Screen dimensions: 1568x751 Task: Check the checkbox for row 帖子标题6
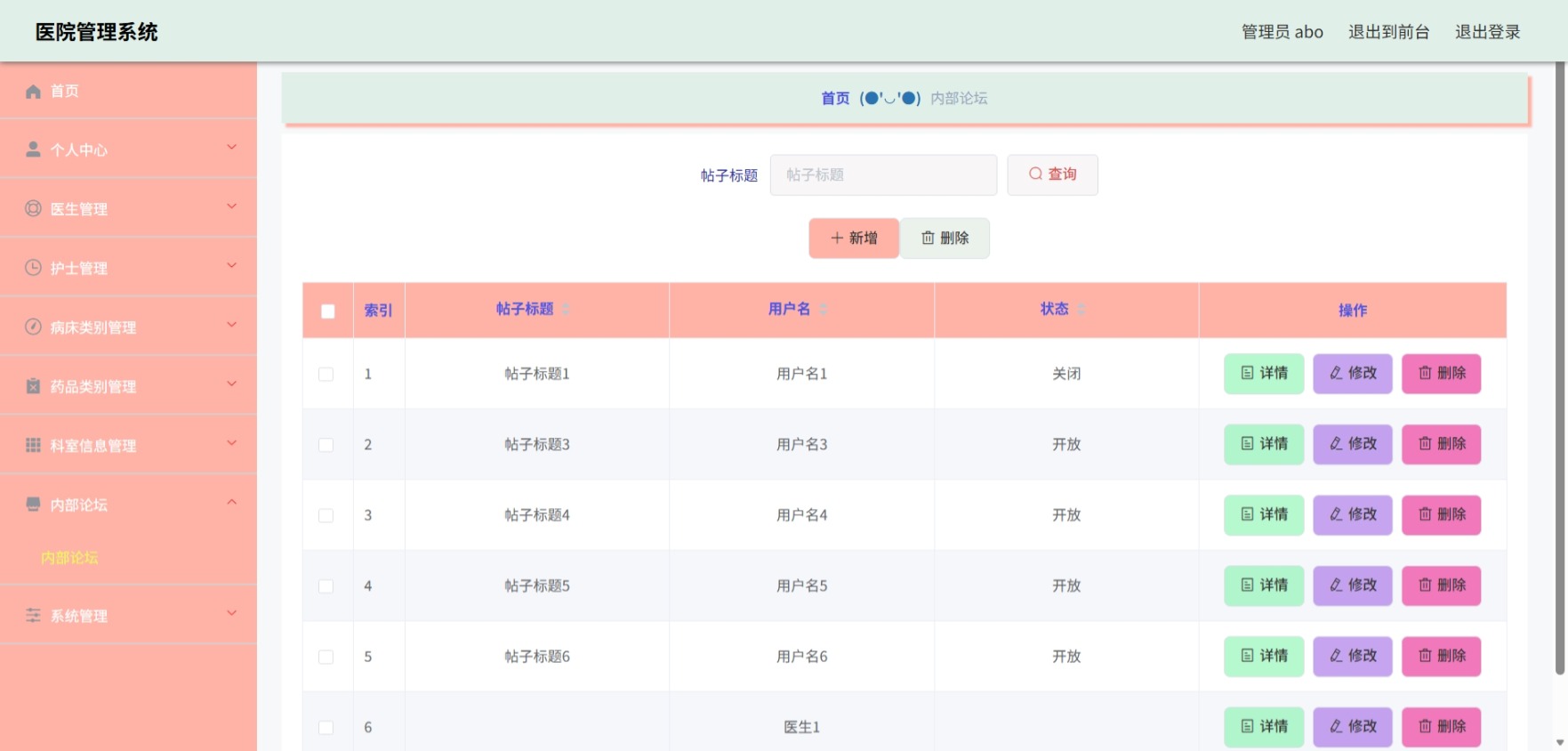(326, 657)
